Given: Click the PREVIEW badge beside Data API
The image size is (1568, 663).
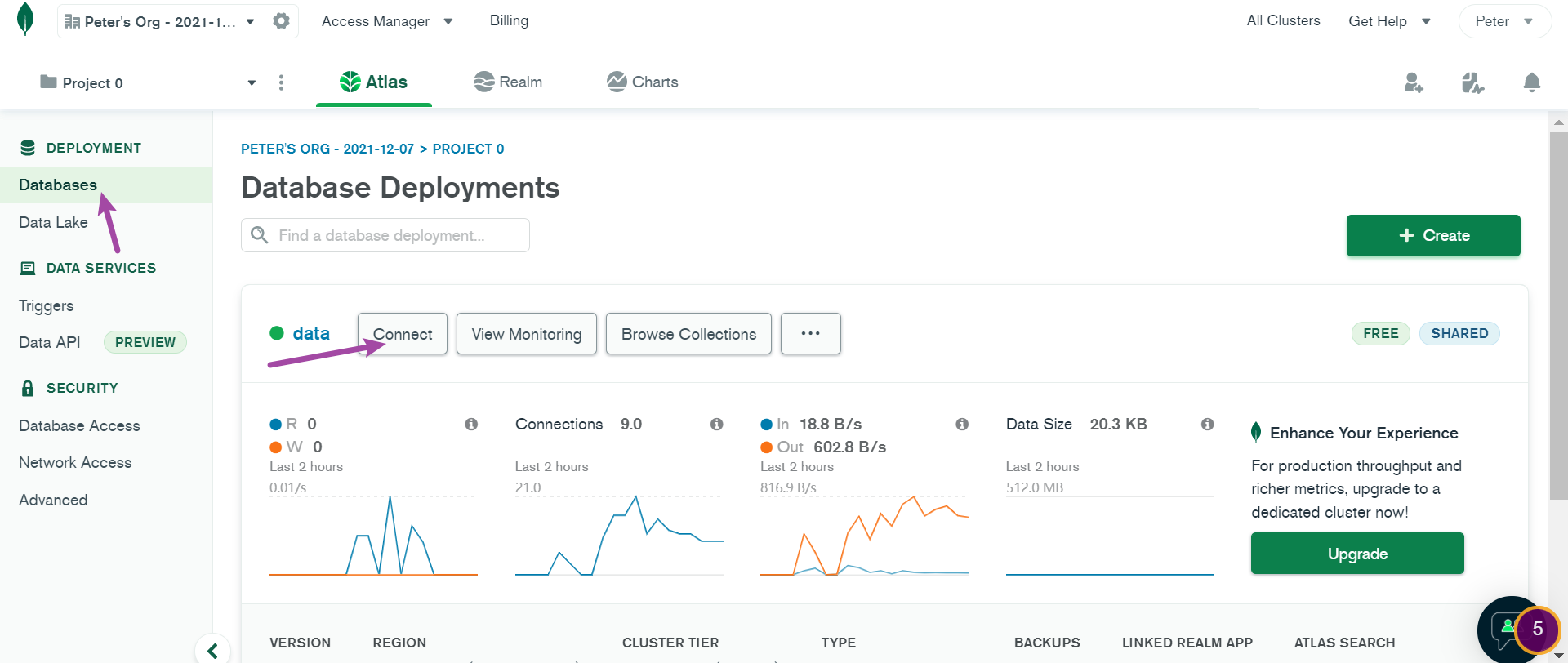Looking at the screenshot, I should pyautogui.click(x=145, y=342).
